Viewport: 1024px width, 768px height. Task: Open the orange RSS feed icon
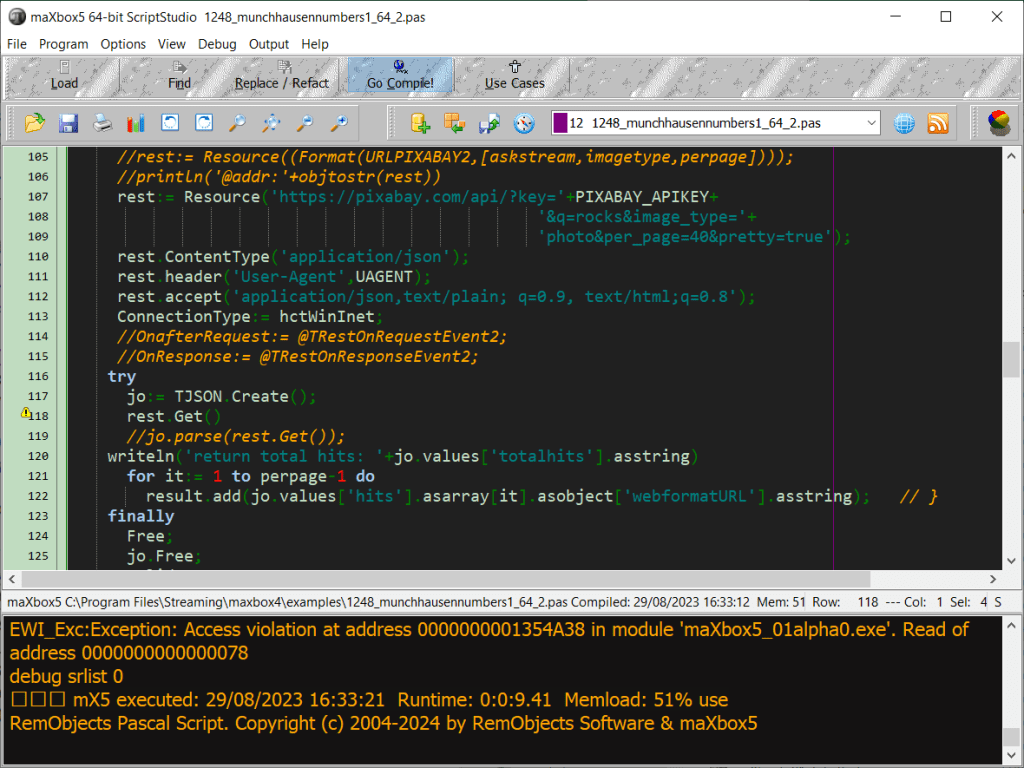coord(938,123)
